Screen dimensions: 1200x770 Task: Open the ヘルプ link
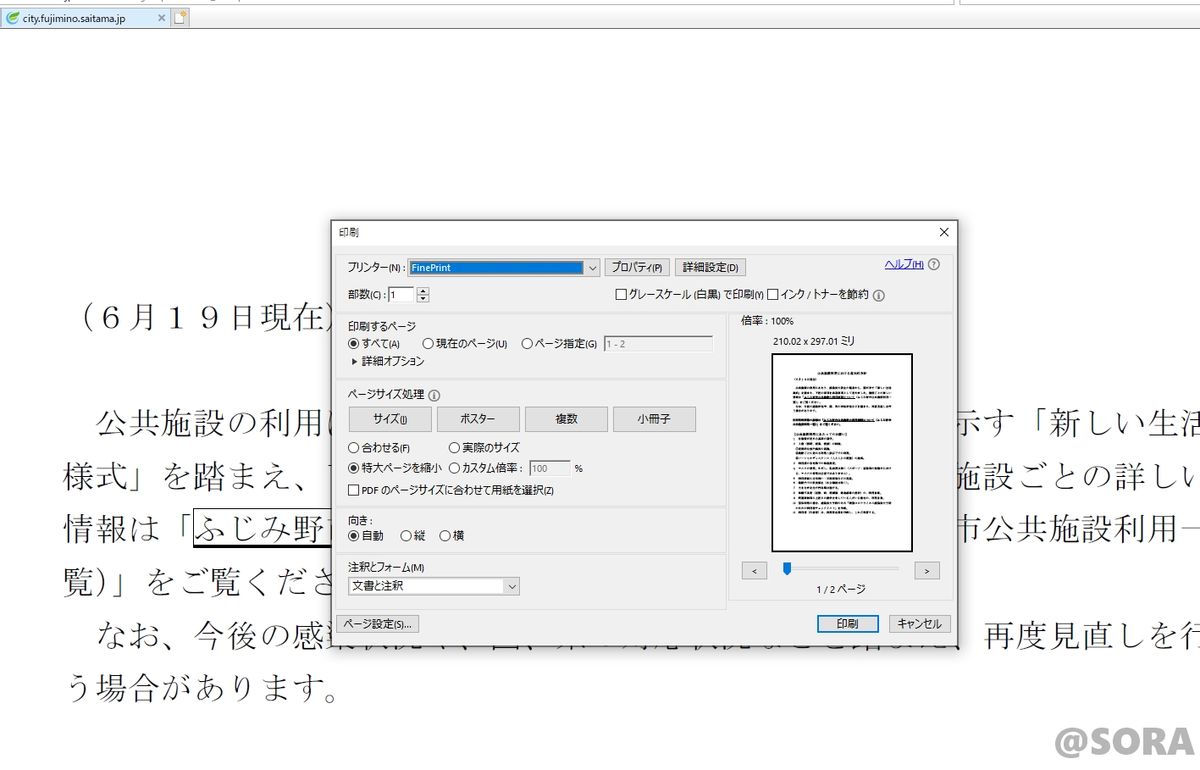903,264
